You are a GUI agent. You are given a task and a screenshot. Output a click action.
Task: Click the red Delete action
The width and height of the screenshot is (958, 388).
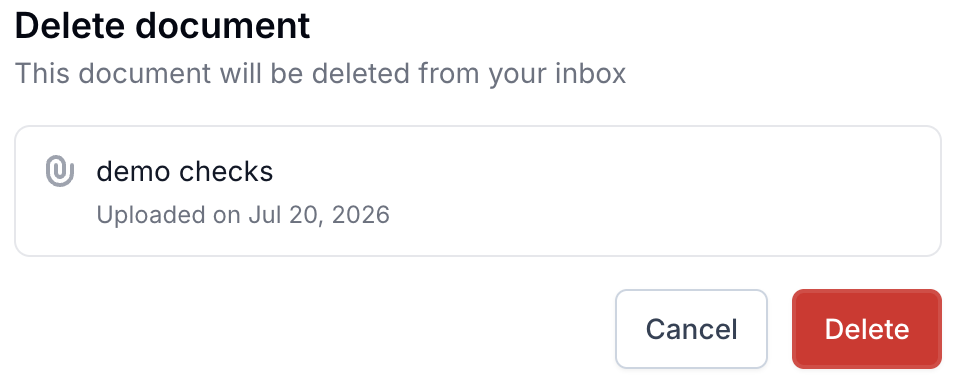point(866,329)
